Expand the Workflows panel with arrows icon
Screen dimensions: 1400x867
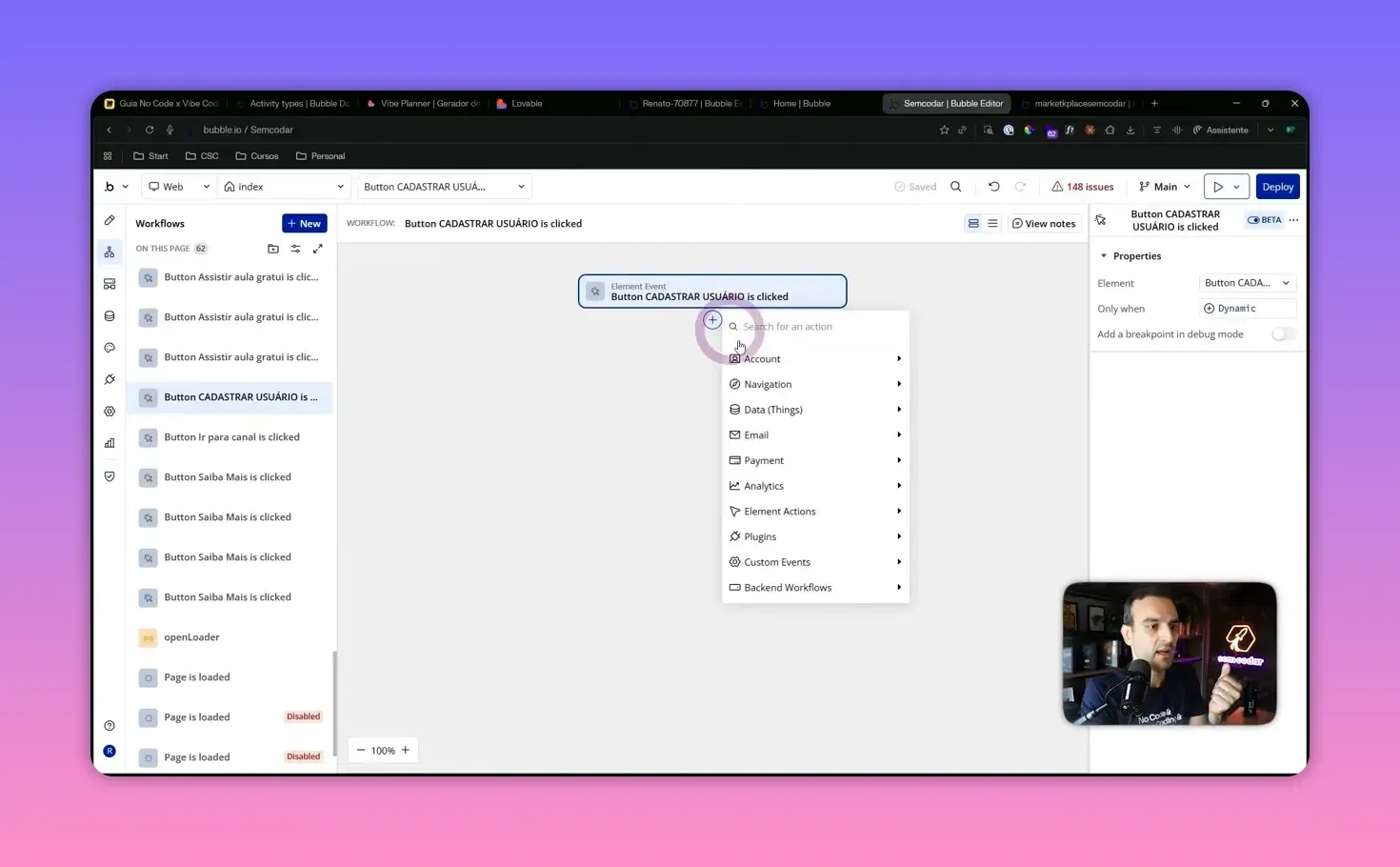[318, 249]
